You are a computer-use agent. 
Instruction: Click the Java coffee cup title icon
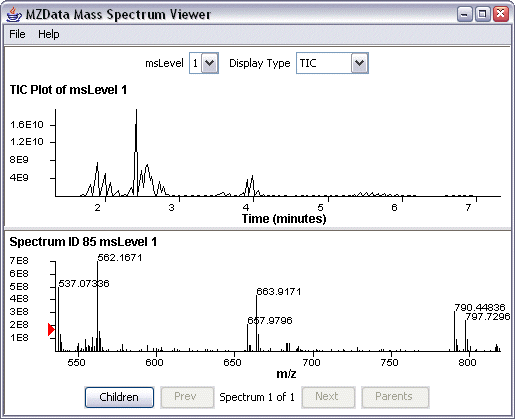click(14, 15)
